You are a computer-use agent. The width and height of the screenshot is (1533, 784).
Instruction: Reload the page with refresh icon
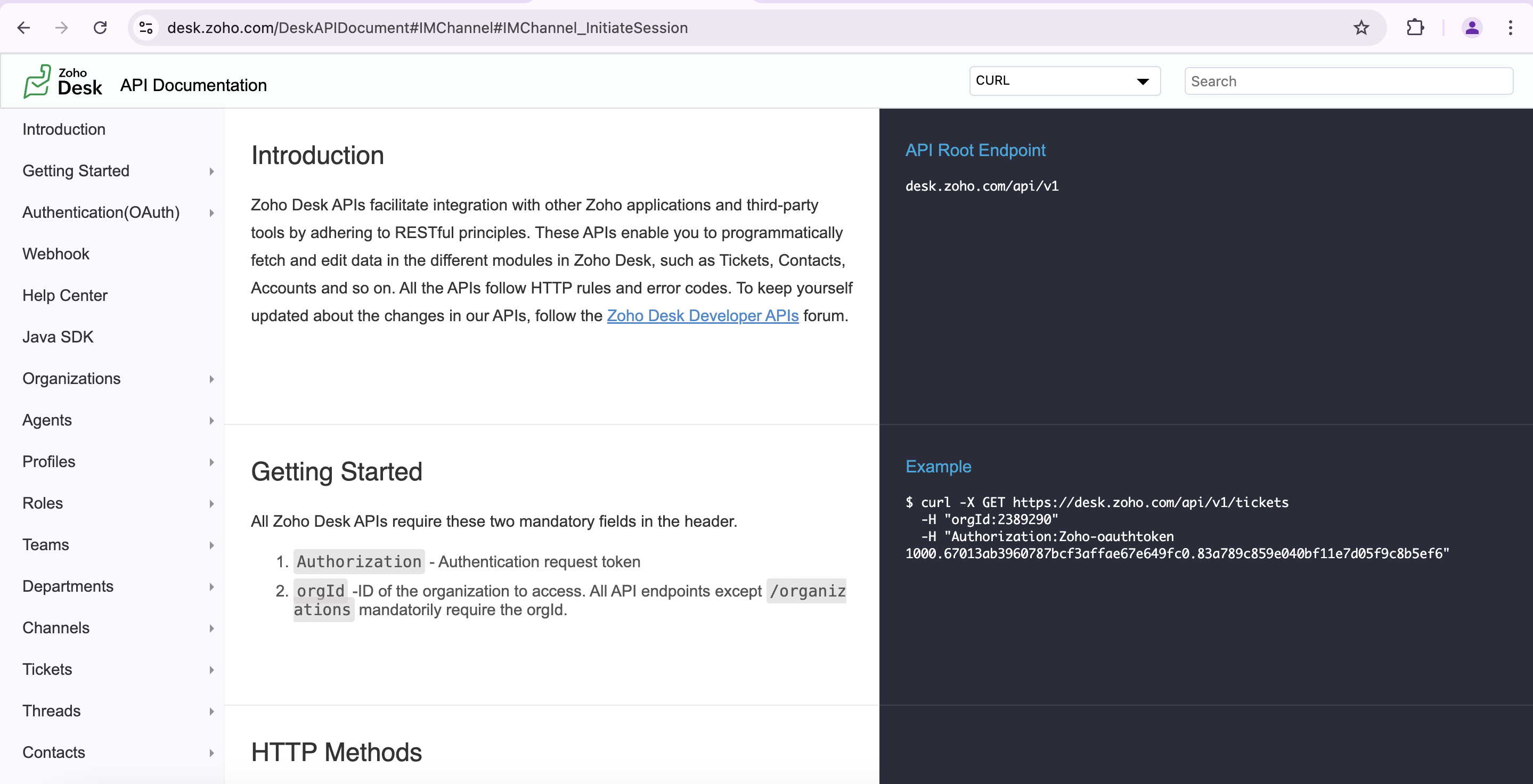coord(100,27)
